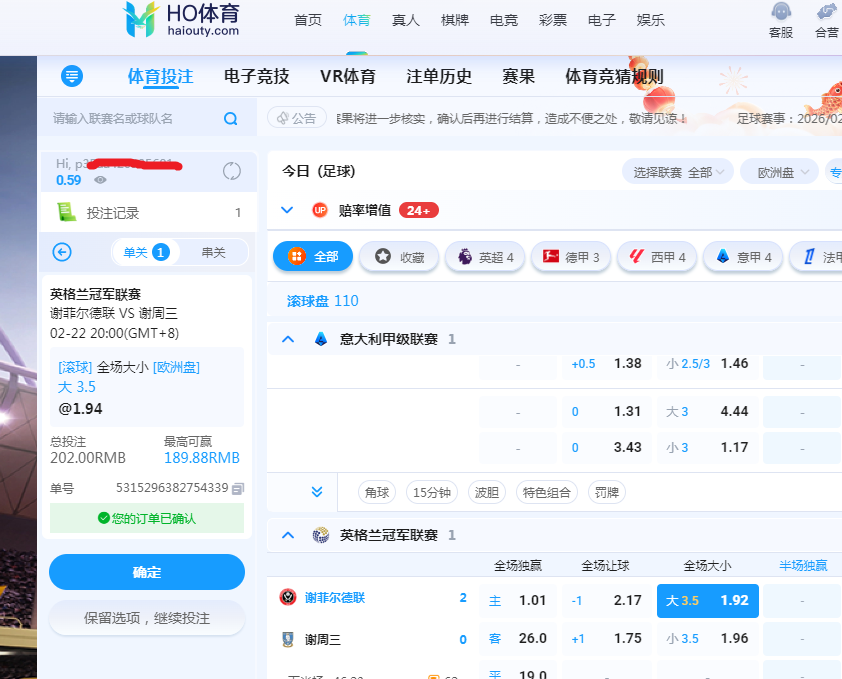Open the blue list menu icon

tap(71, 77)
